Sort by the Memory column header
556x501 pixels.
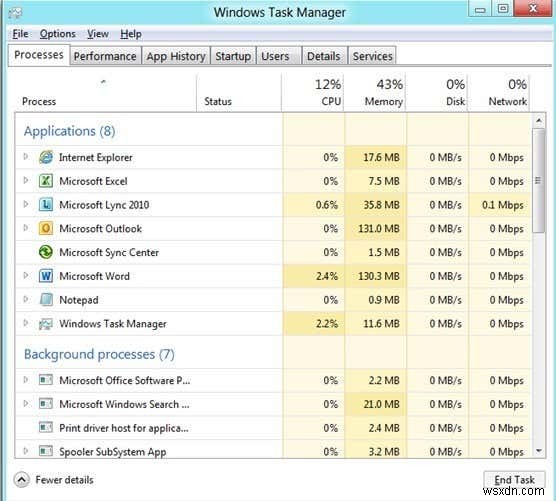click(375, 93)
